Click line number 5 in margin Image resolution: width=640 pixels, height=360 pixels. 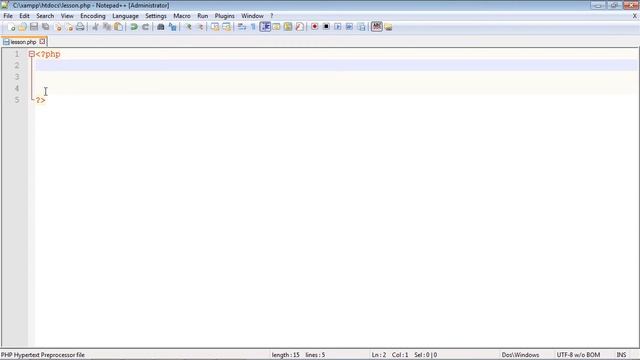coord(17,100)
